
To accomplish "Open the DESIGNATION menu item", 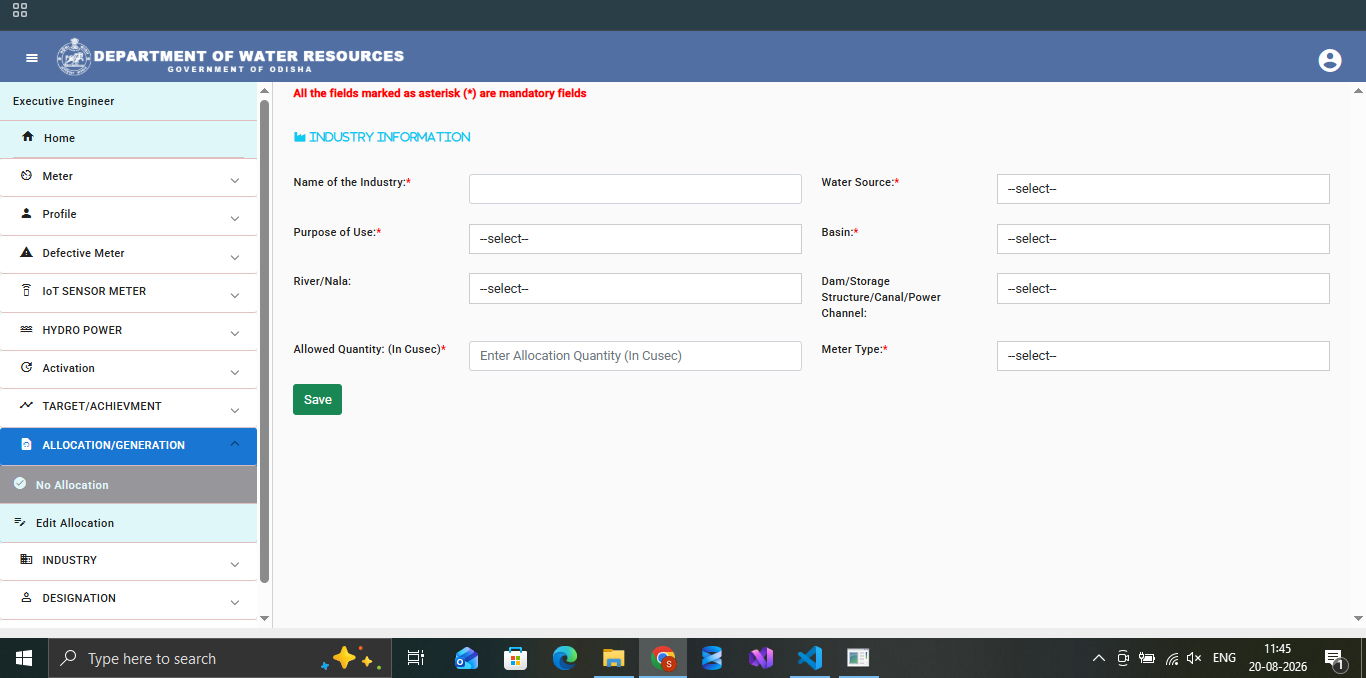I will coord(128,599).
